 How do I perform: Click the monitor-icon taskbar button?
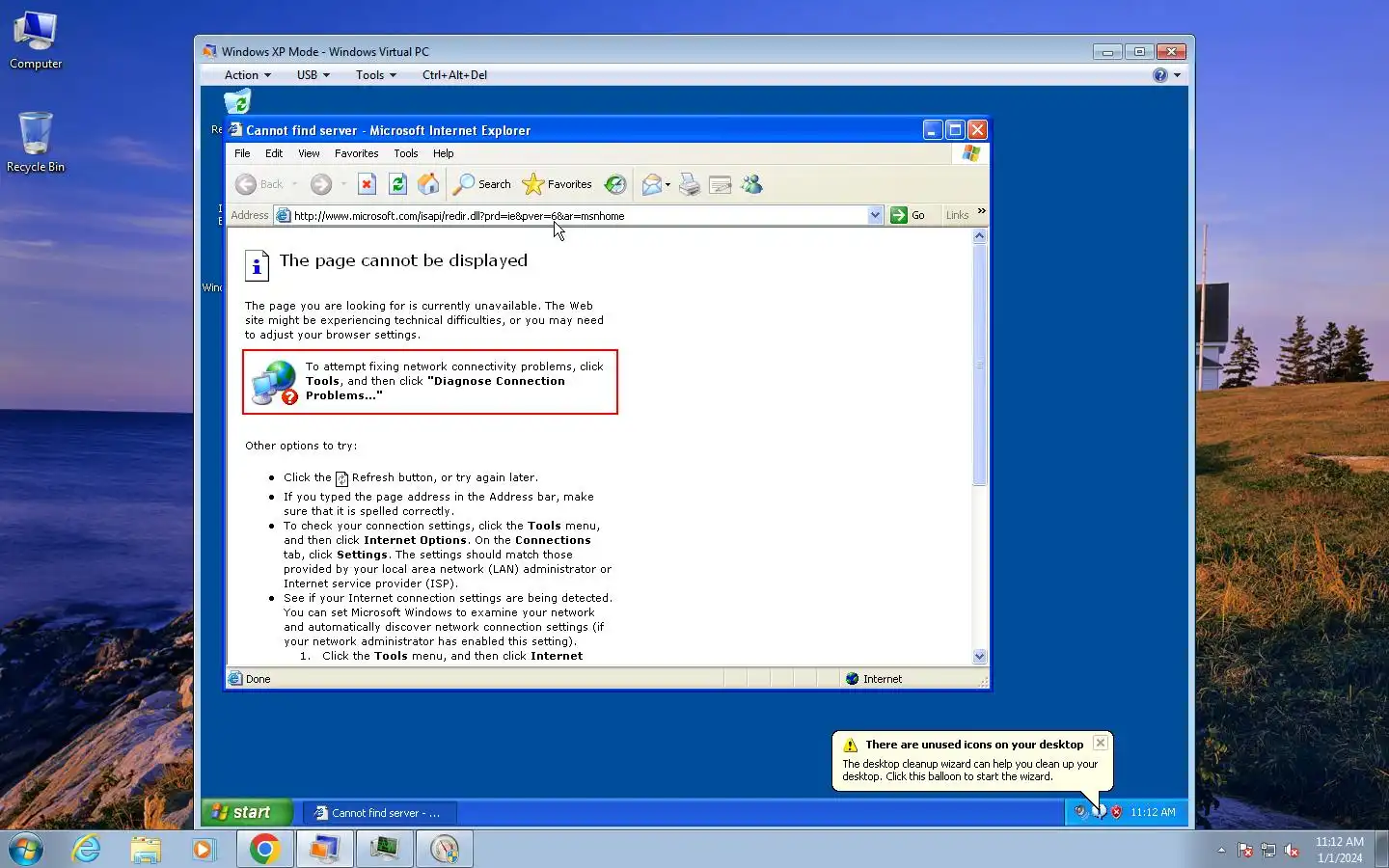385,850
